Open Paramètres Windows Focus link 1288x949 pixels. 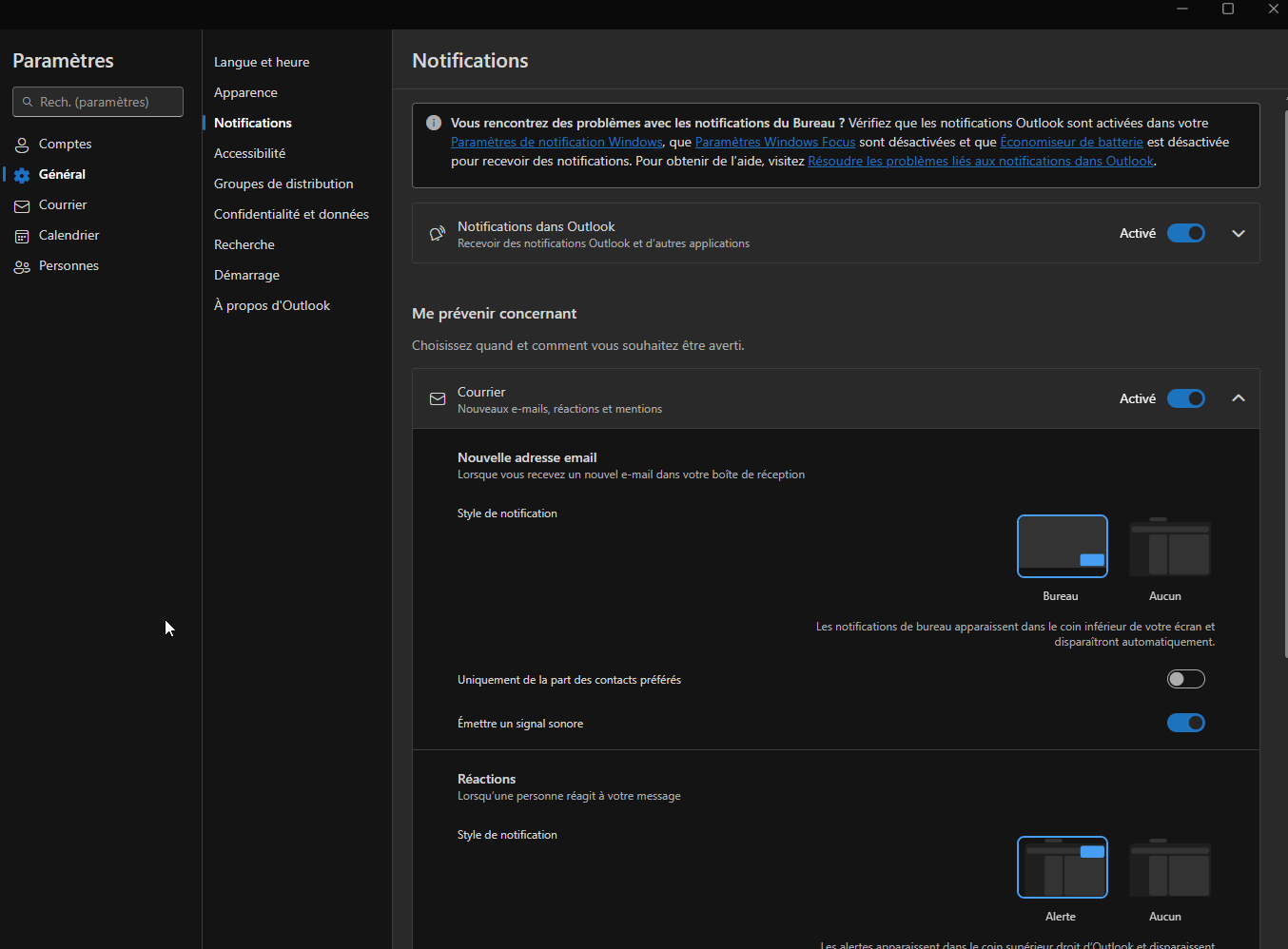pos(775,142)
